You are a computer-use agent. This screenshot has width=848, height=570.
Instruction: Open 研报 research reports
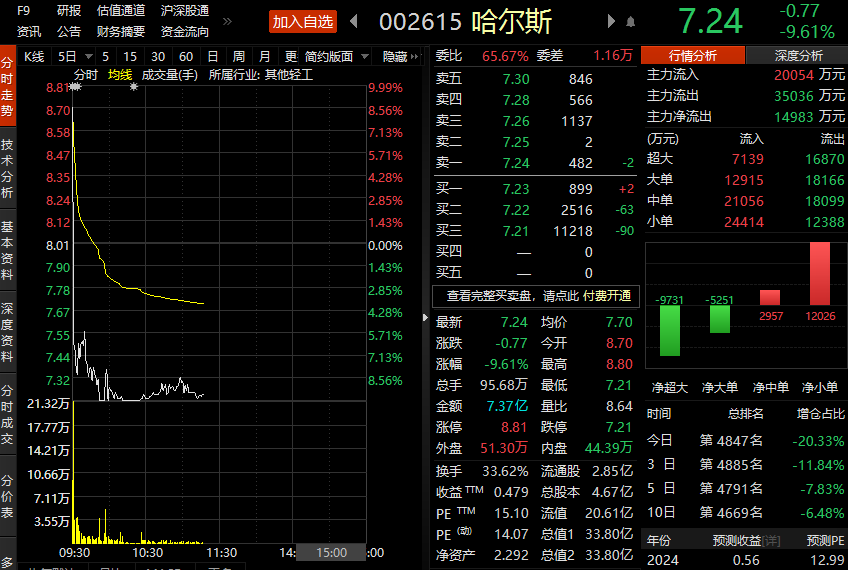point(69,11)
